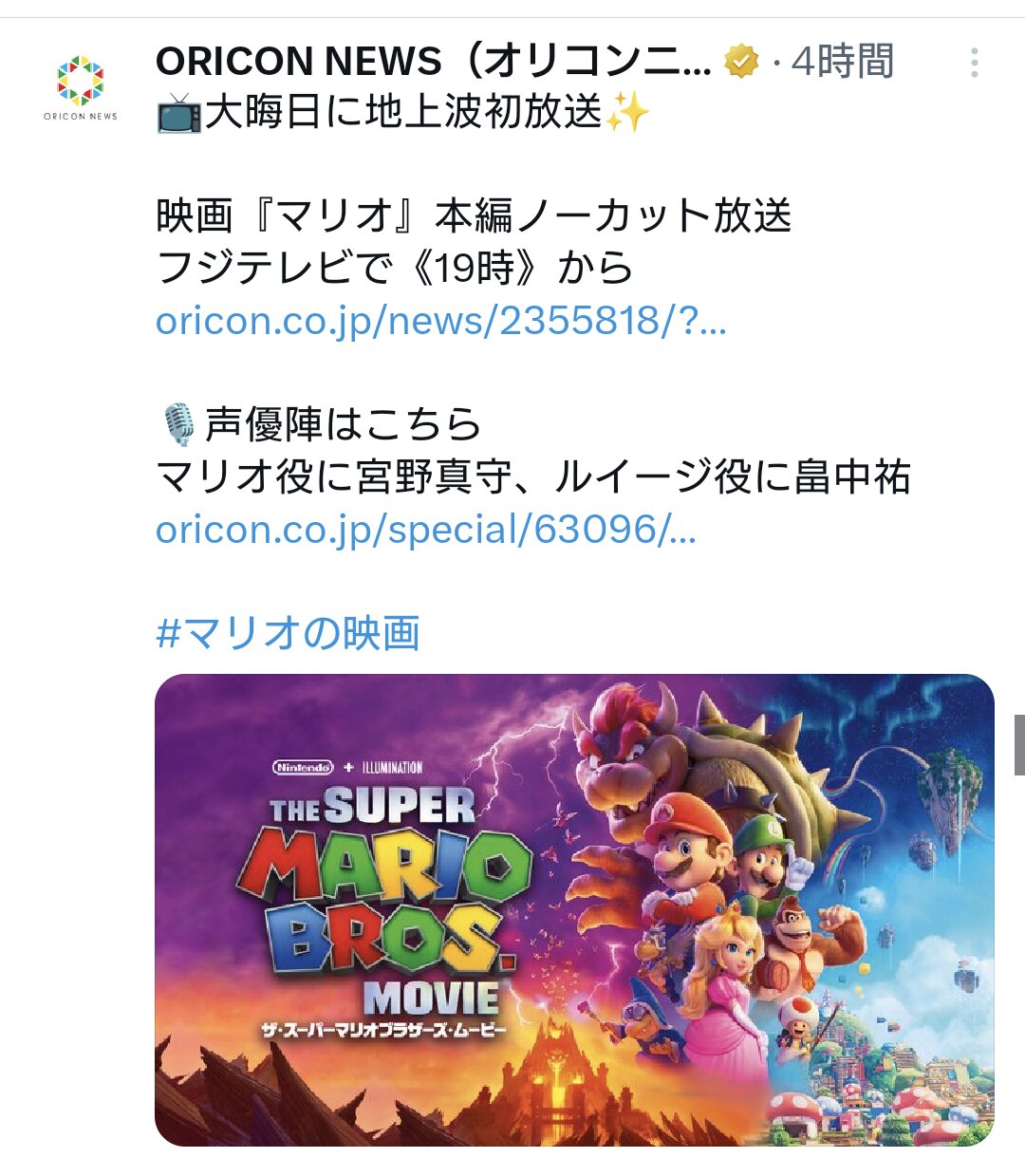
Task: Click the tweet text 映画『マリオ』本編ノーカット放送
Action: [x=474, y=216]
